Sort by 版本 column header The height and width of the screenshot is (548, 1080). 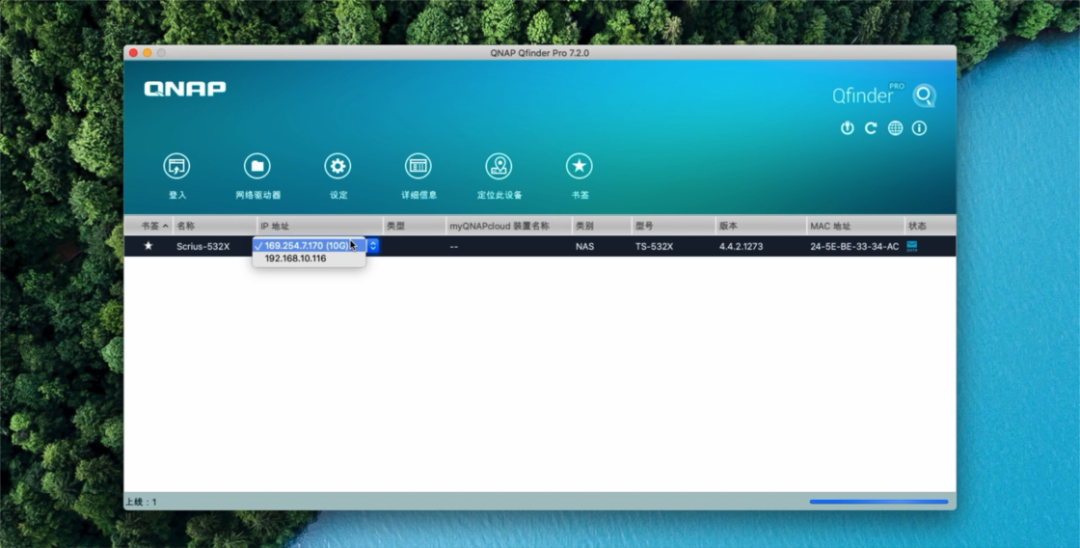[x=760, y=226]
